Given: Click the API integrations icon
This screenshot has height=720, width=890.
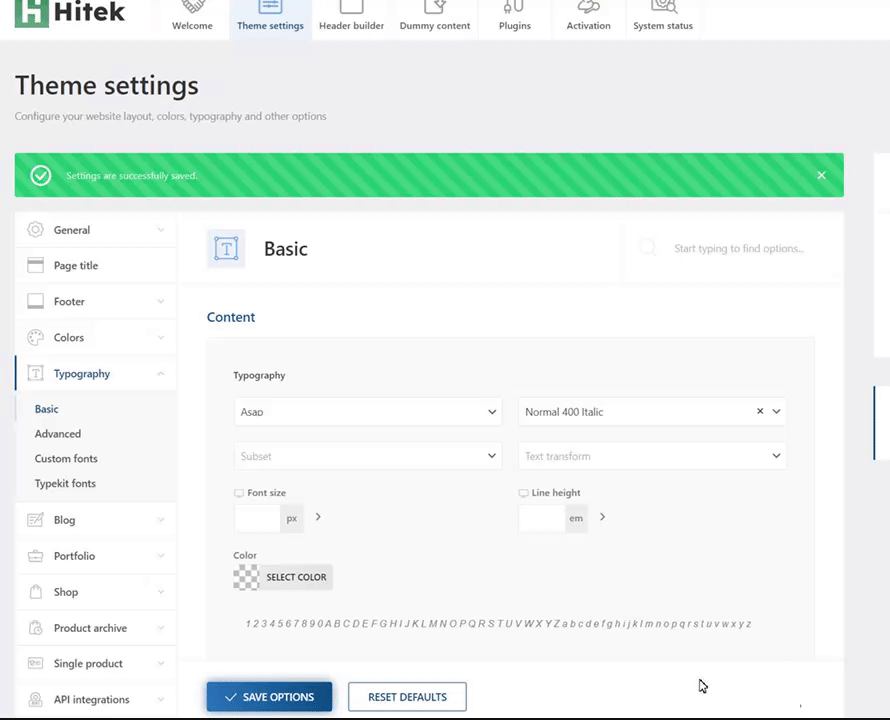Looking at the screenshot, I should click(35, 699).
